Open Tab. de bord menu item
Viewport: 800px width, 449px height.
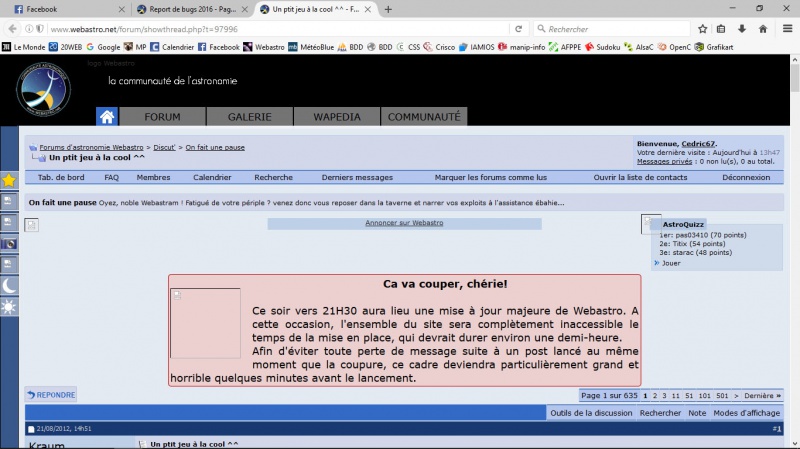pos(61,178)
